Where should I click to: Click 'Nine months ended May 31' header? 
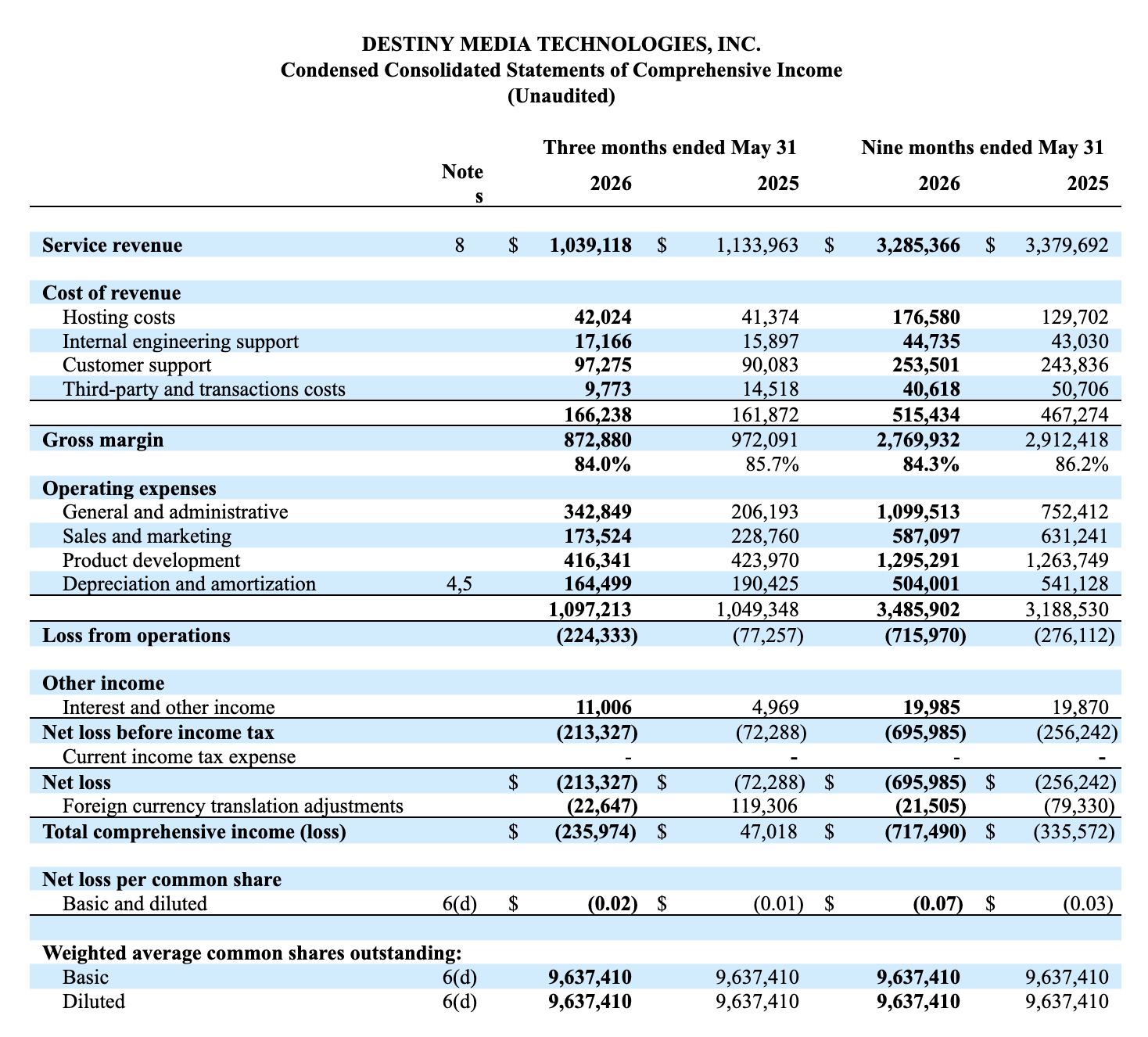982,148
